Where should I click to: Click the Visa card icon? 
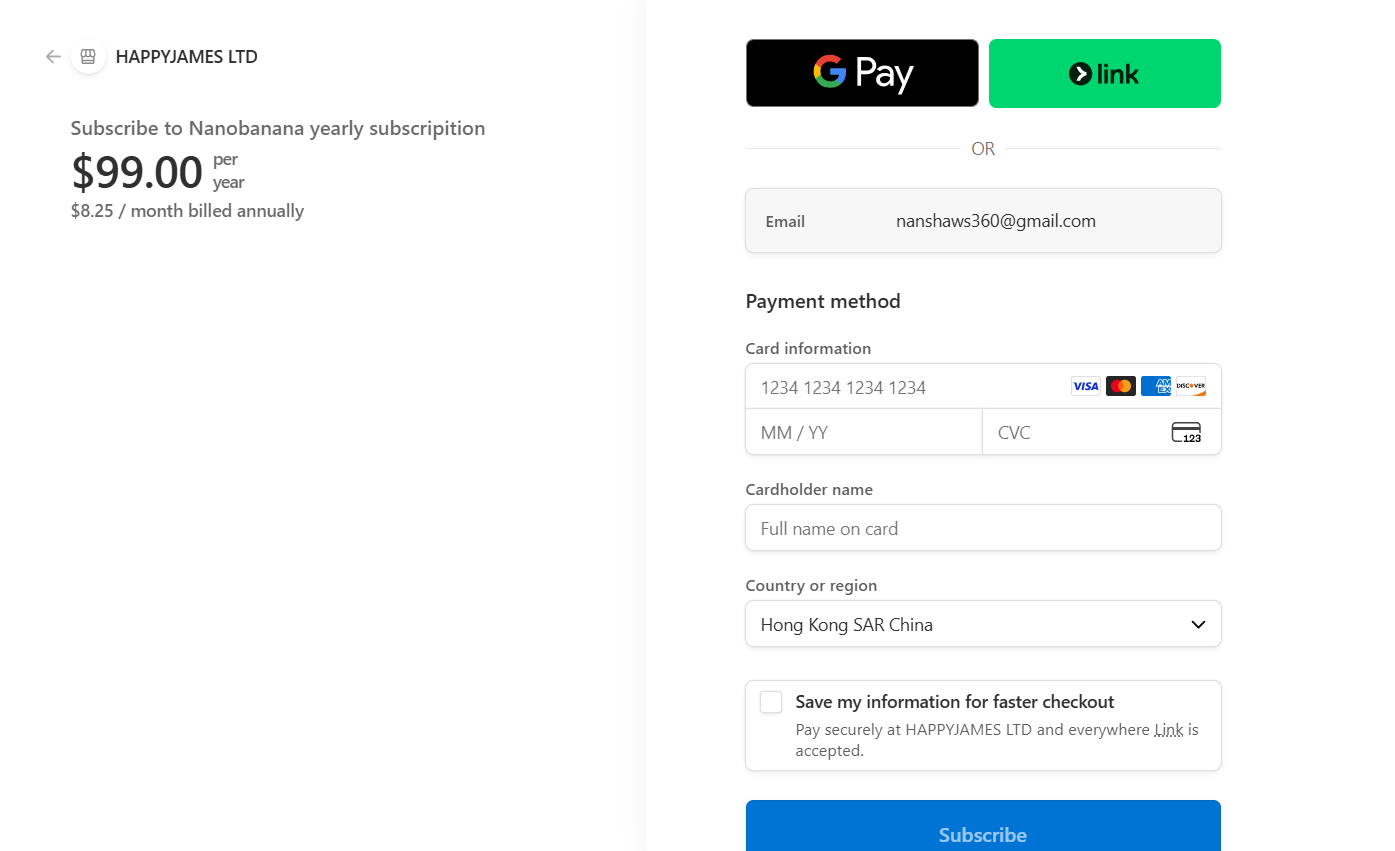tap(1085, 386)
